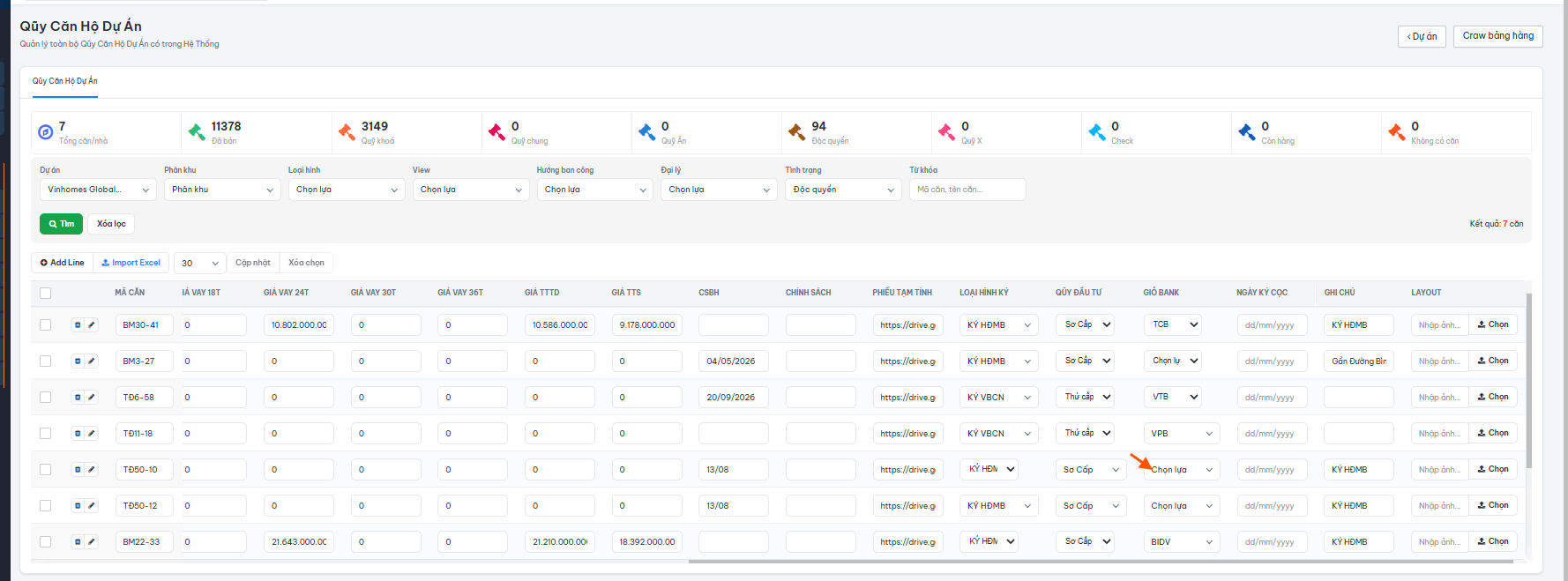Open the Loại hình filter dropdown
The height and width of the screenshot is (581, 1568).
(x=347, y=190)
